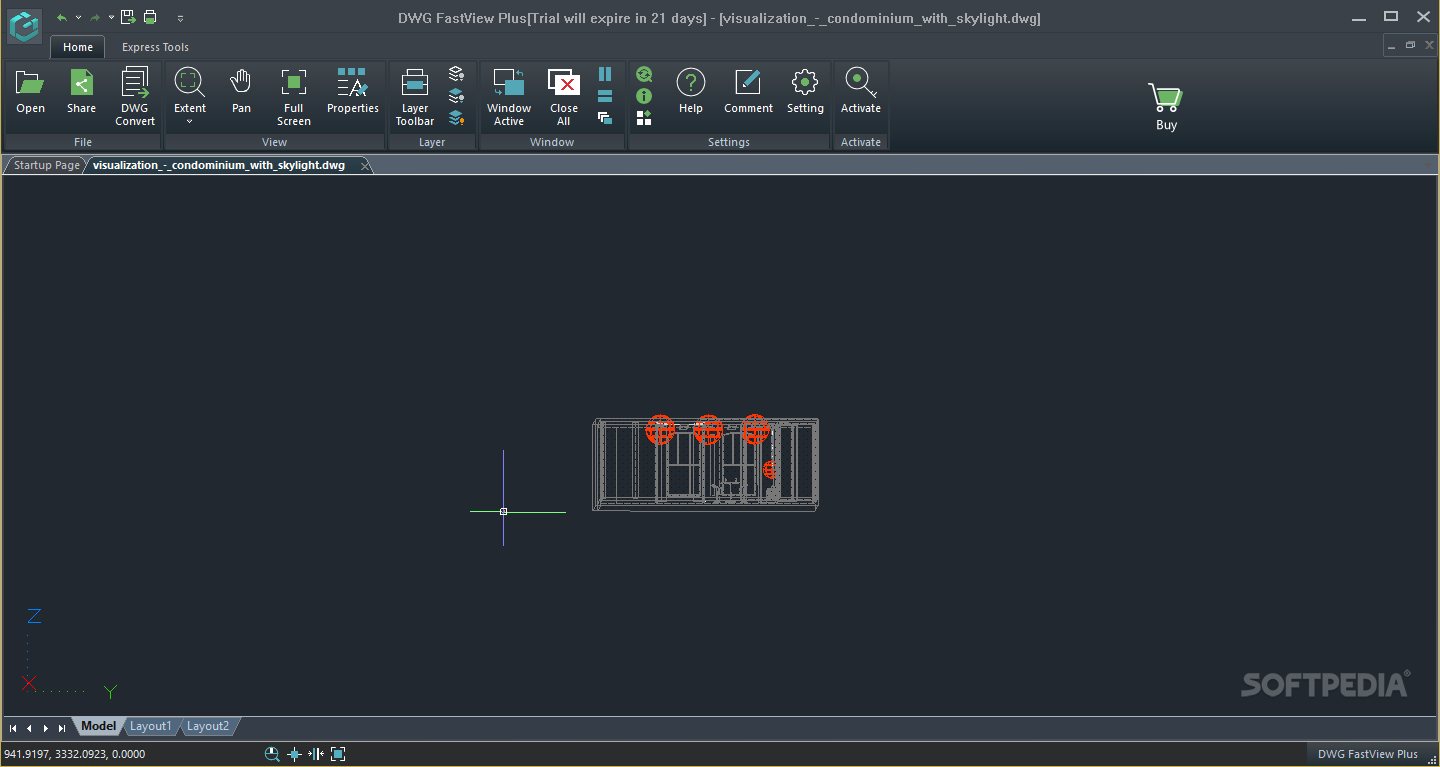Save the drawing from quick access toolbar
This screenshot has width=1440, height=767.
coord(128,17)
